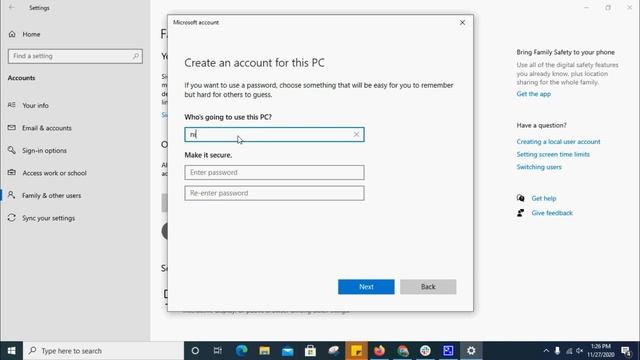
Task: Click the Family & other users person icon
Action: (x=11, y=195)
